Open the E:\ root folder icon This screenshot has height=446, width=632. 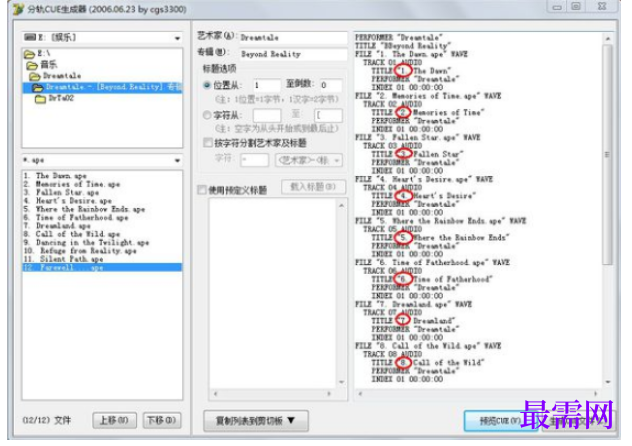click(x=29, y=54)
